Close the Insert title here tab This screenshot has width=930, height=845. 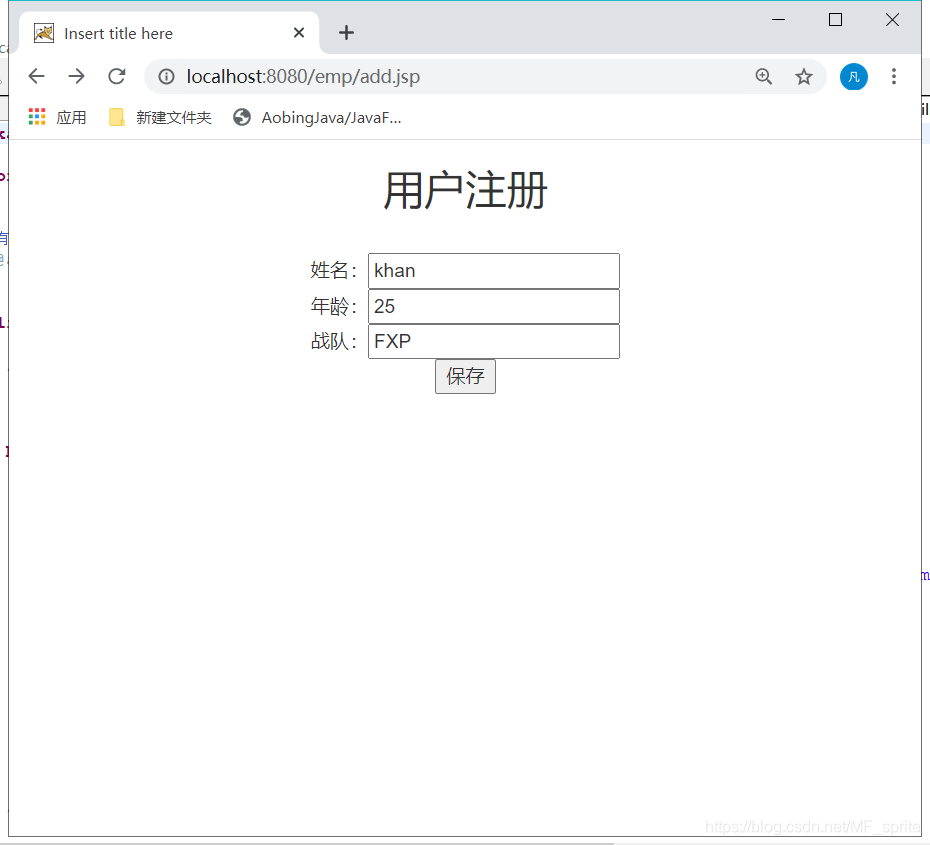coord(298,32)
